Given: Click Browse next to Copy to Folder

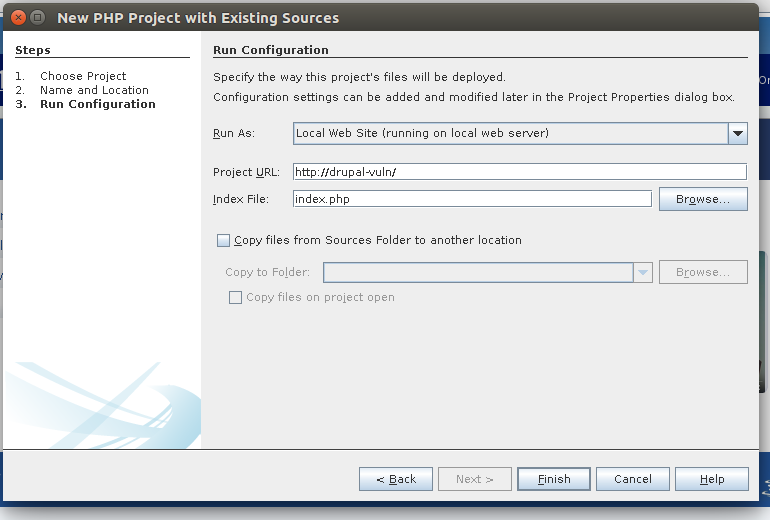Looking at the screenshot, I should tap(703, 272).
